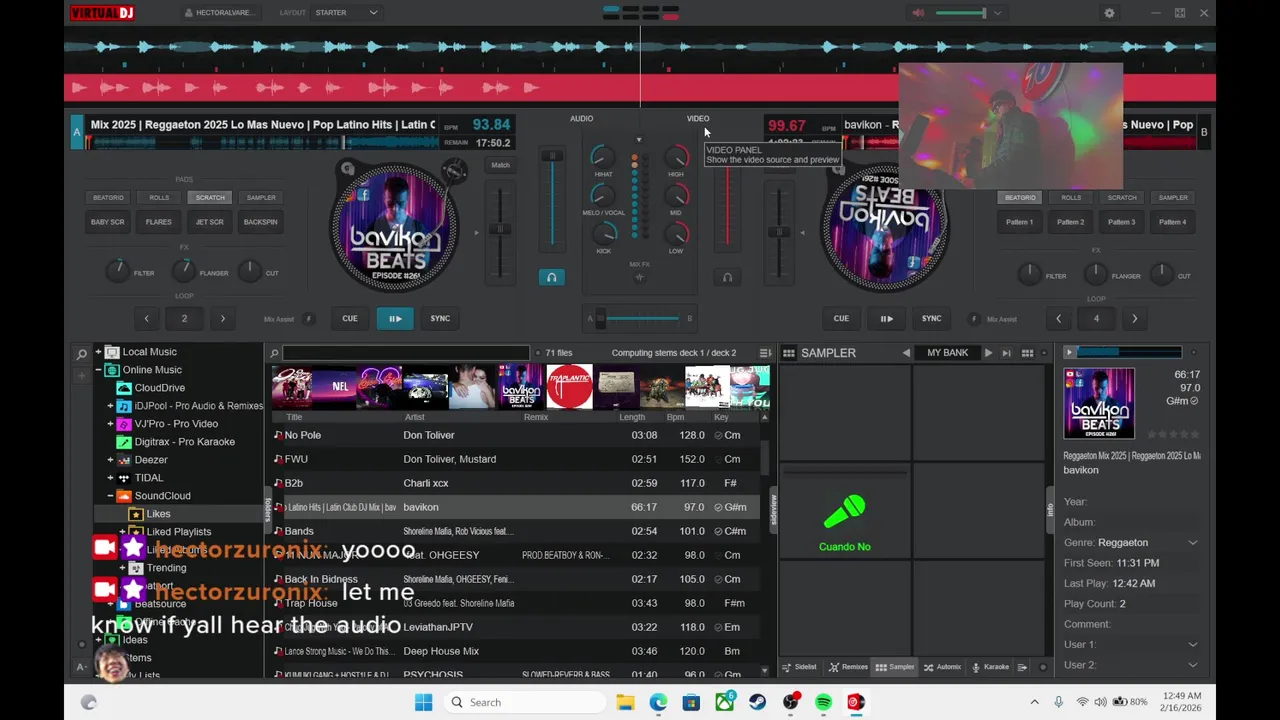The image size is (1280, 720).
Task: Collapse the Online Music folder
Action: pyautogui.click(x=98, y=370)
